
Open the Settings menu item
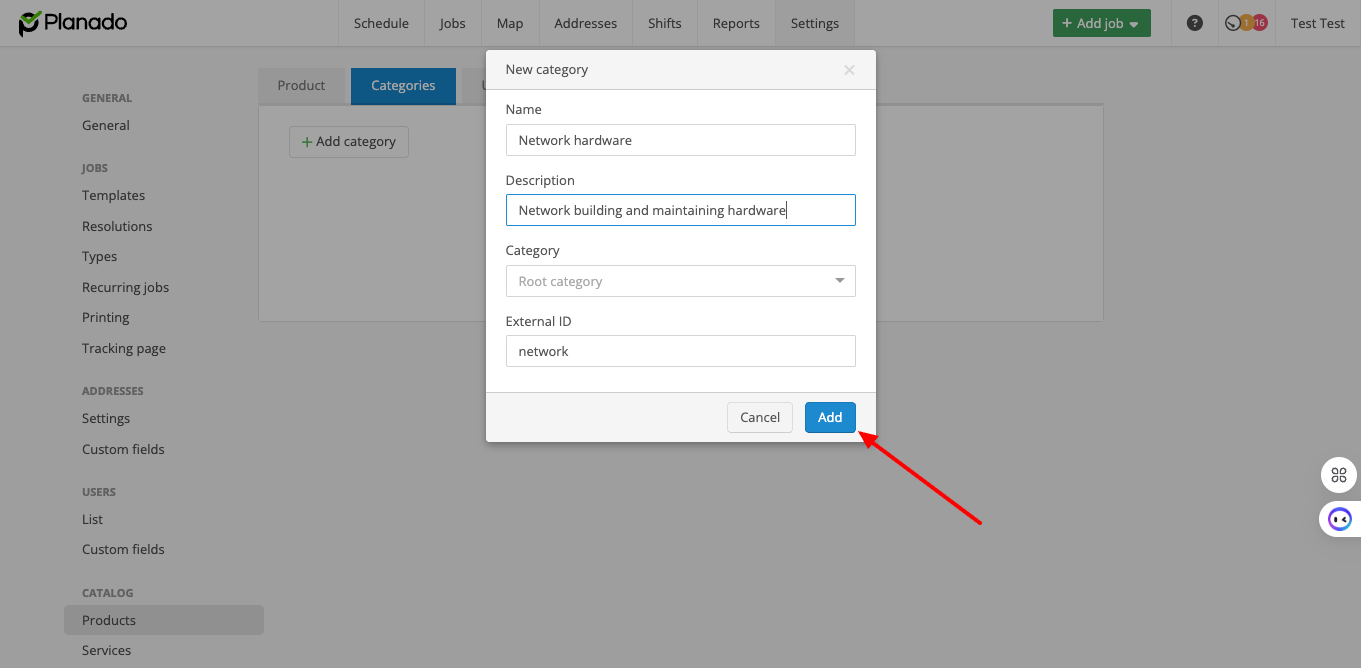point(815,23)
